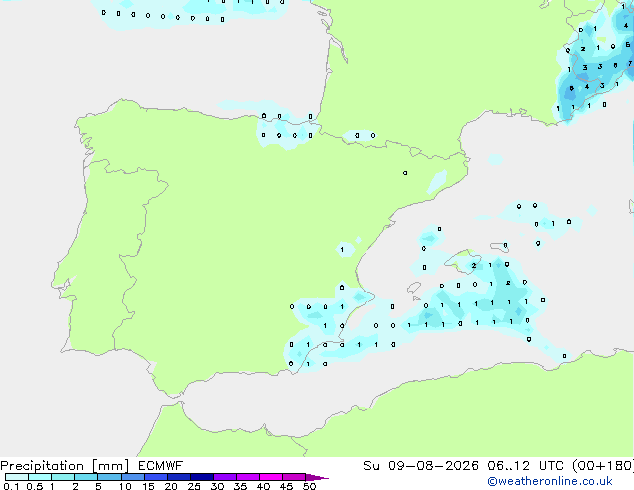
Task: Click the 35–40 mm legend swatch
Action: [x=248, y=477]
